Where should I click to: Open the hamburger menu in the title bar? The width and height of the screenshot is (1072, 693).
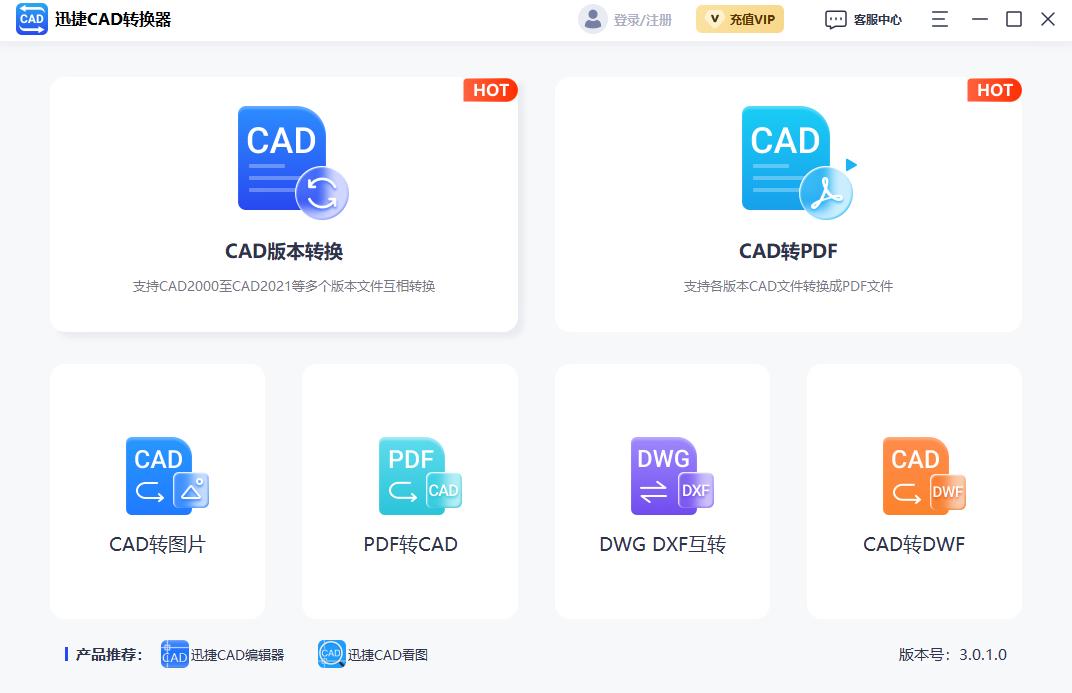(x=938, y=18)
